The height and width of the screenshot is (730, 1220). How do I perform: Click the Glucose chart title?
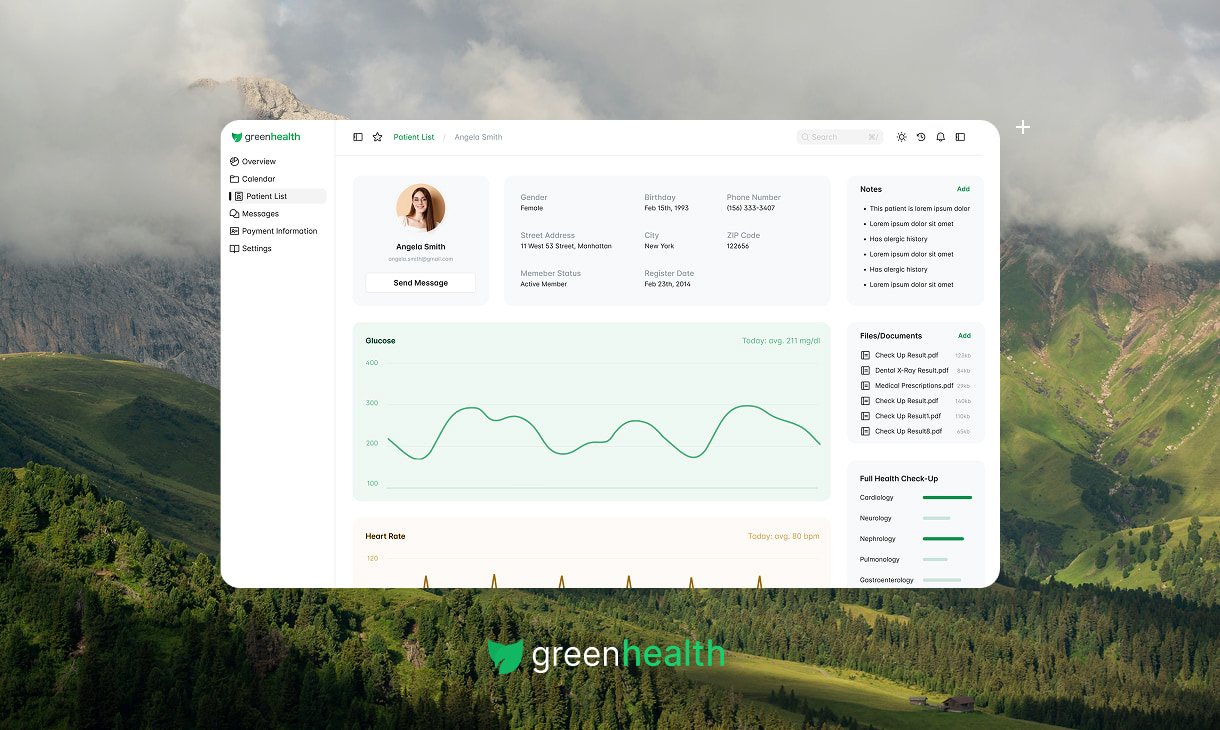point(380,341)
